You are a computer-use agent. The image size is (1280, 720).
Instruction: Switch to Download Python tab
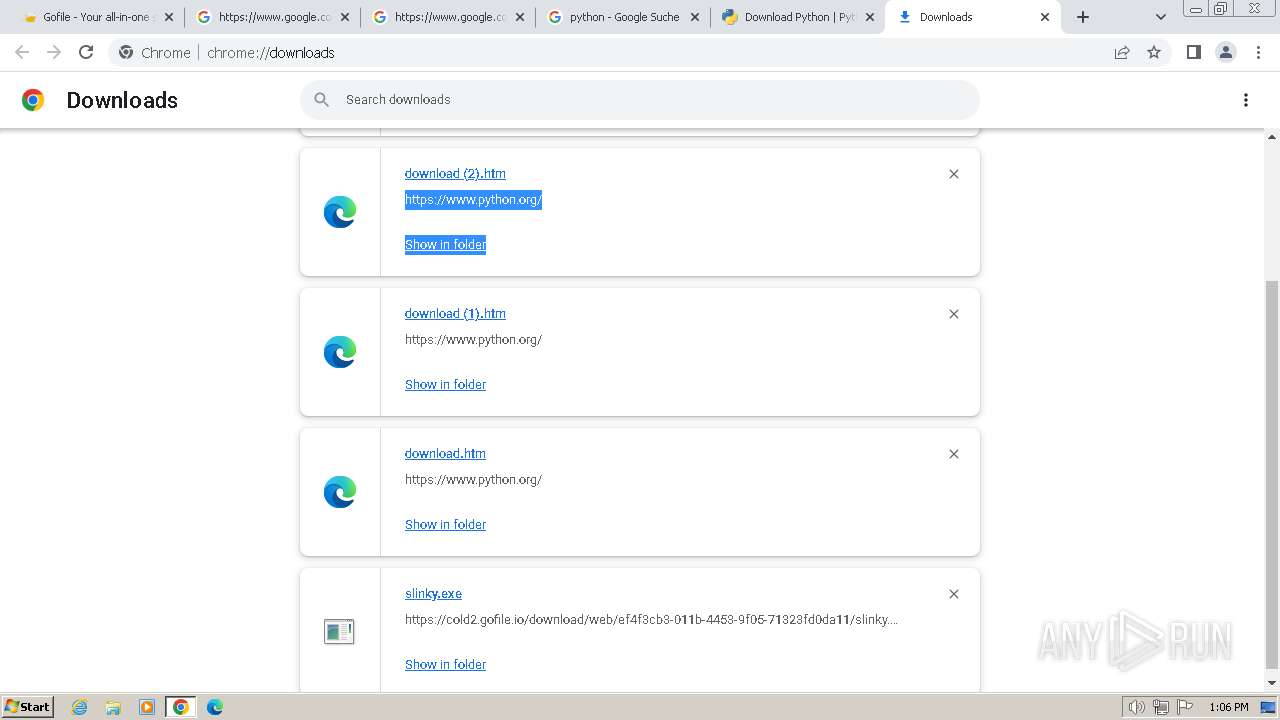[x=800, y=17]
